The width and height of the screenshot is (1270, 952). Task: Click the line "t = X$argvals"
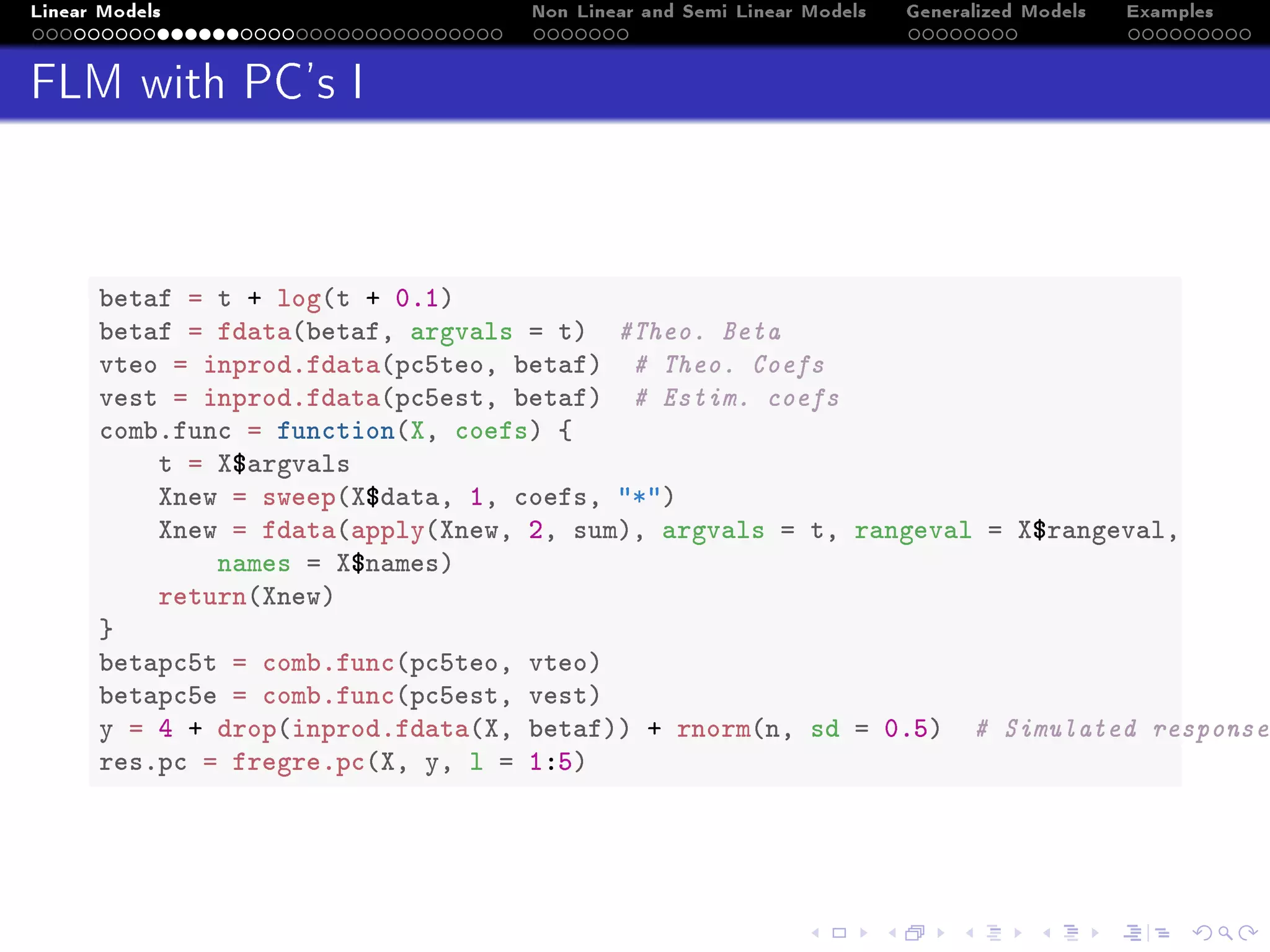coord(254,465)
